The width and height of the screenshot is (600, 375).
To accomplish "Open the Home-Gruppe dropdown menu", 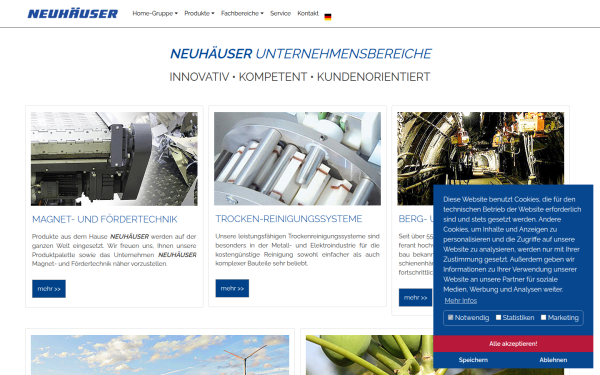I will coord(155,13).
